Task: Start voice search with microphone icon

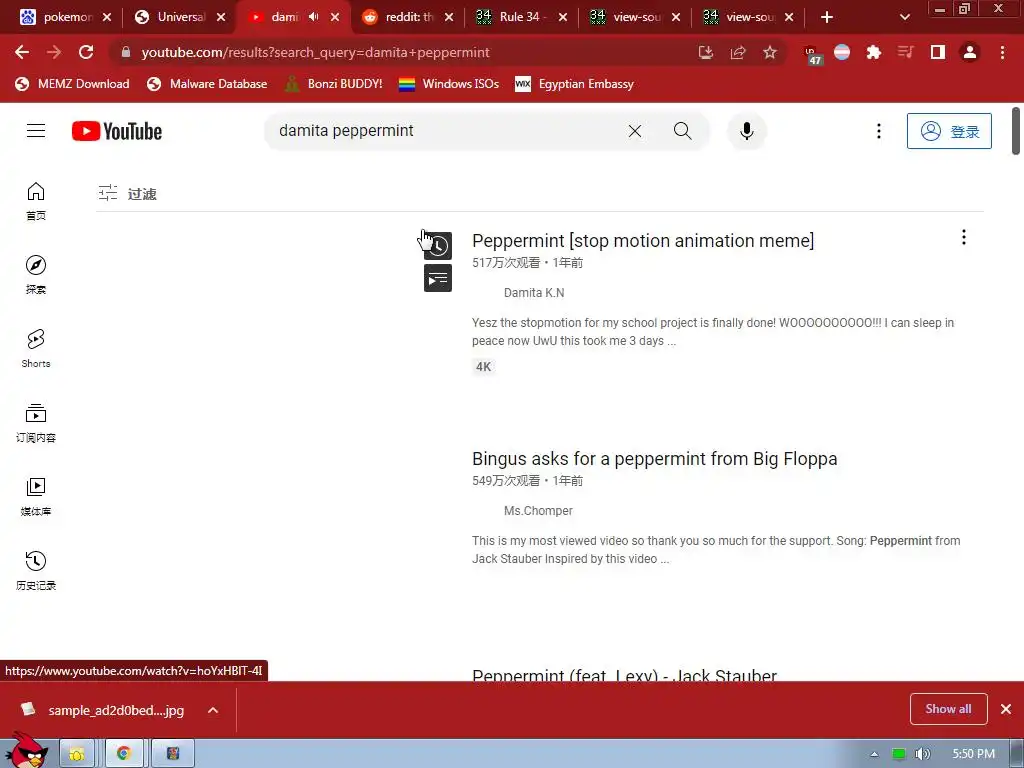Action: coord(746,131)
